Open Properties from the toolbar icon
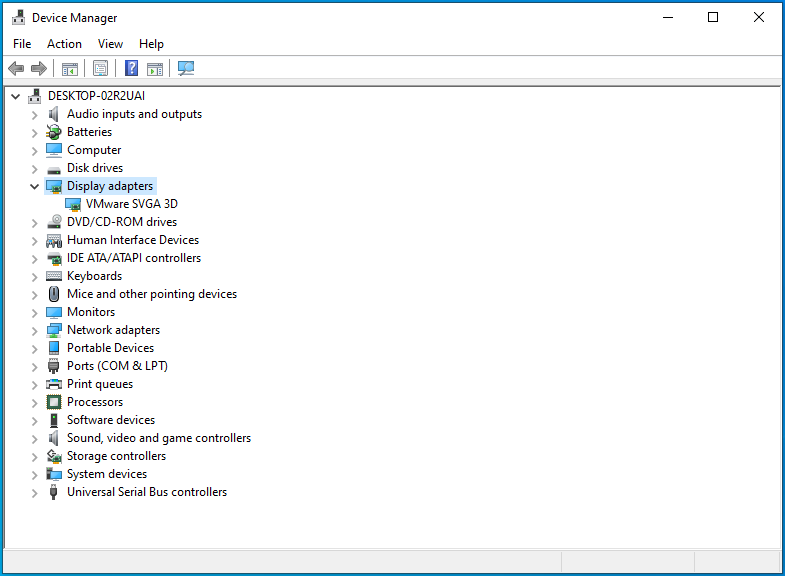The height and width of the screenshot is (576, 785). click(x=100, y=68)
